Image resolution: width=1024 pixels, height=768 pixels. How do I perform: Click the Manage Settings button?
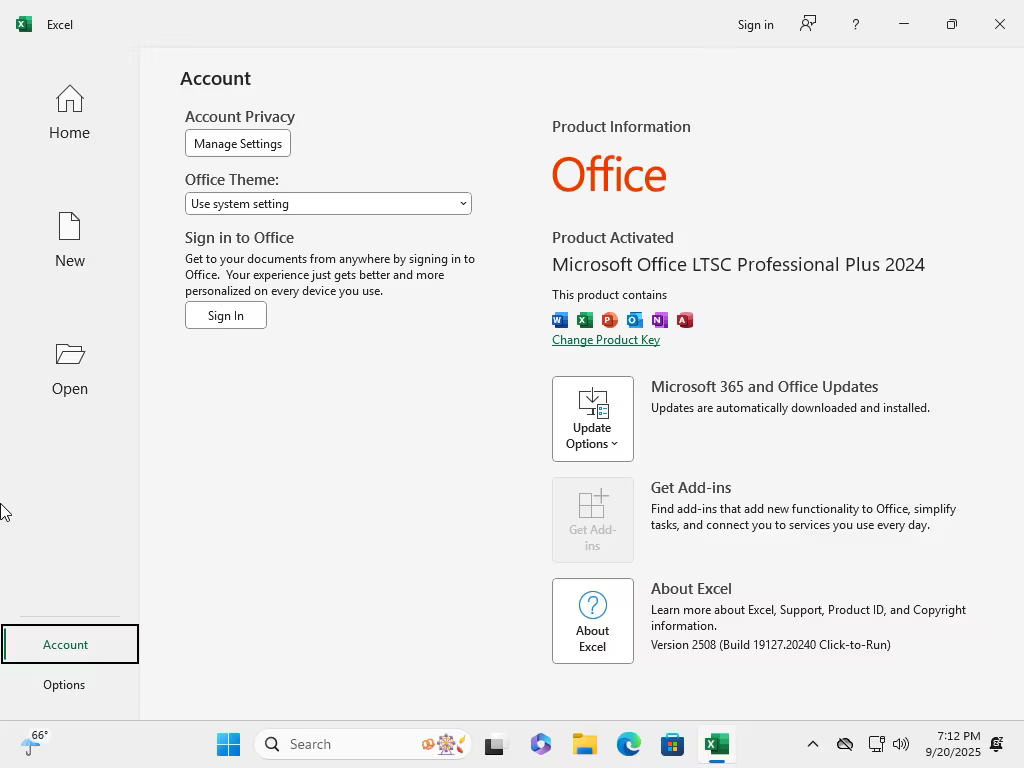(238, 143)
